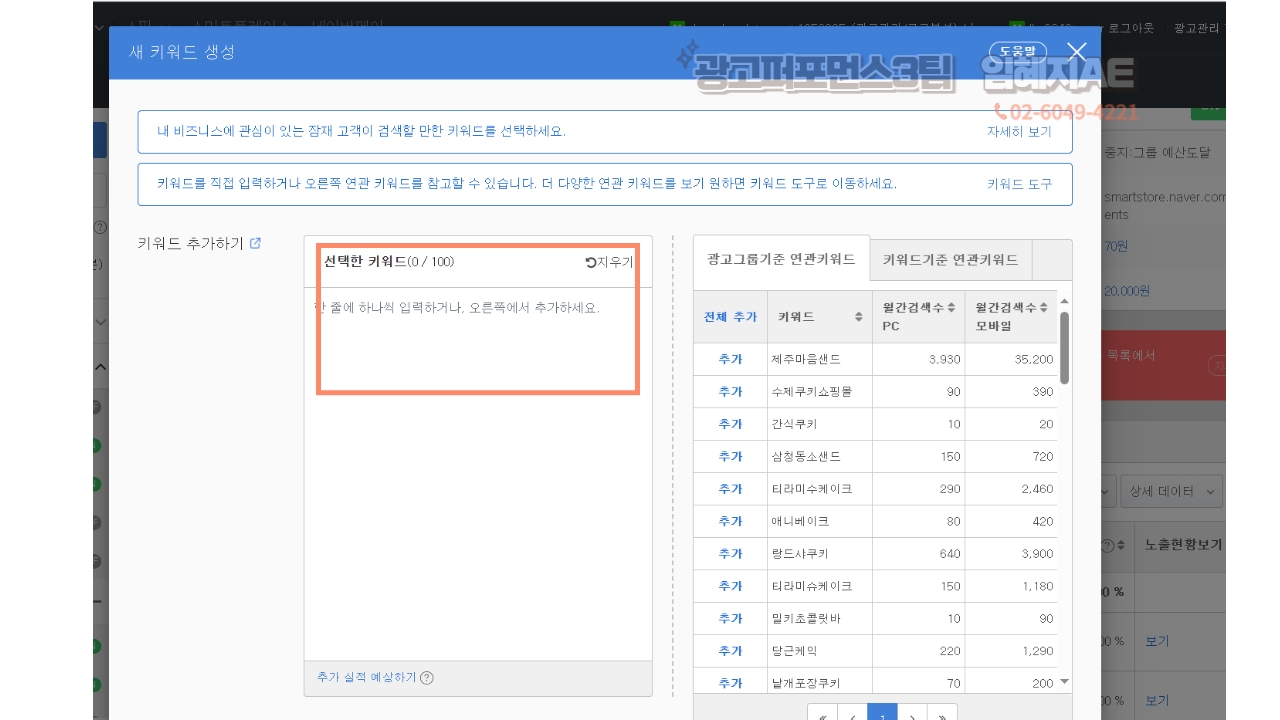Open help icon next to 추가 실적 예상하기
Image resolution: width=1280 pixels, height=720 pixels.
[x=427, y=678]
